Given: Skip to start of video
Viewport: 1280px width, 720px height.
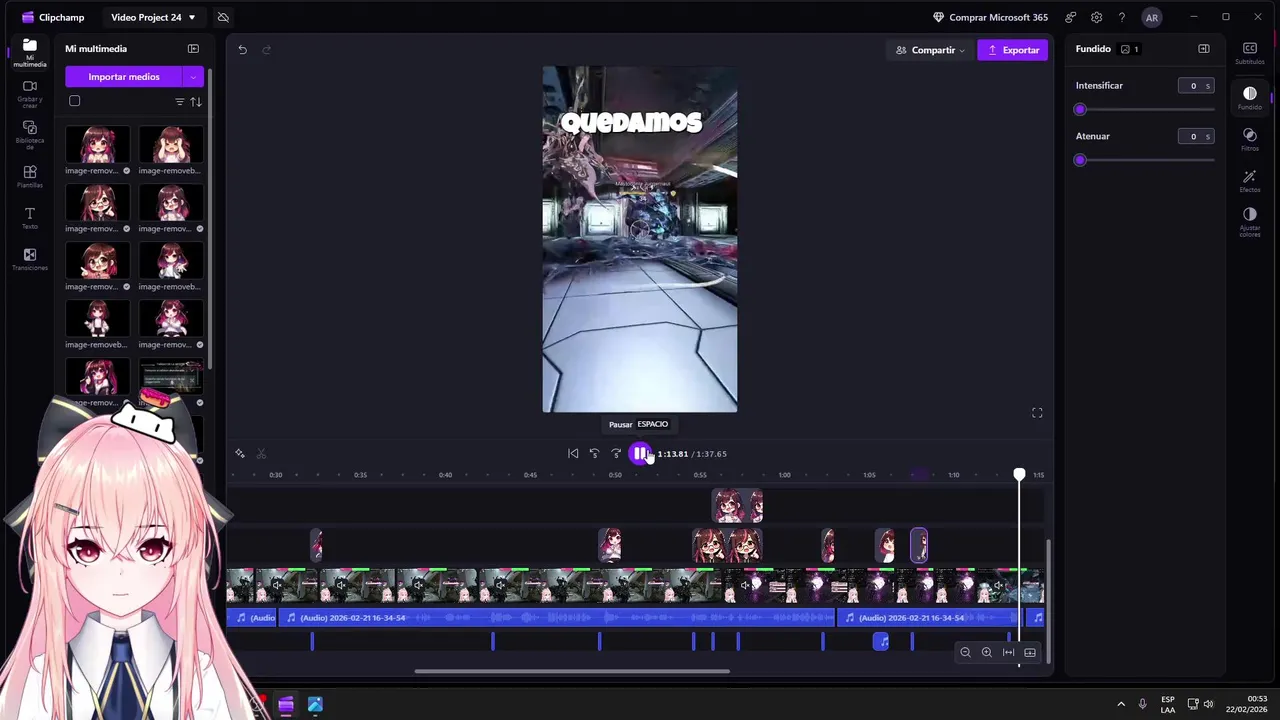Looking at the screenshot, I should click(573, 454).
